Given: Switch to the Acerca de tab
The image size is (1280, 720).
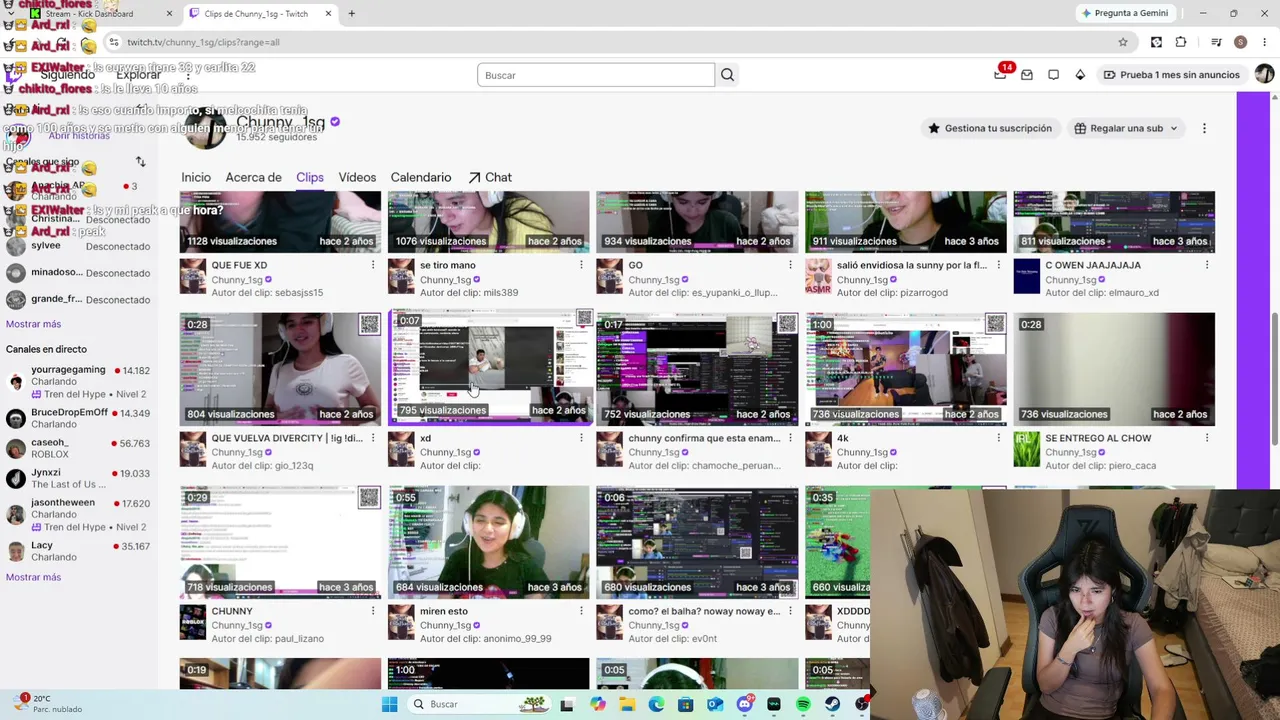Looking at the screenshot, I should pyautogui.click(x=253, y=177).
